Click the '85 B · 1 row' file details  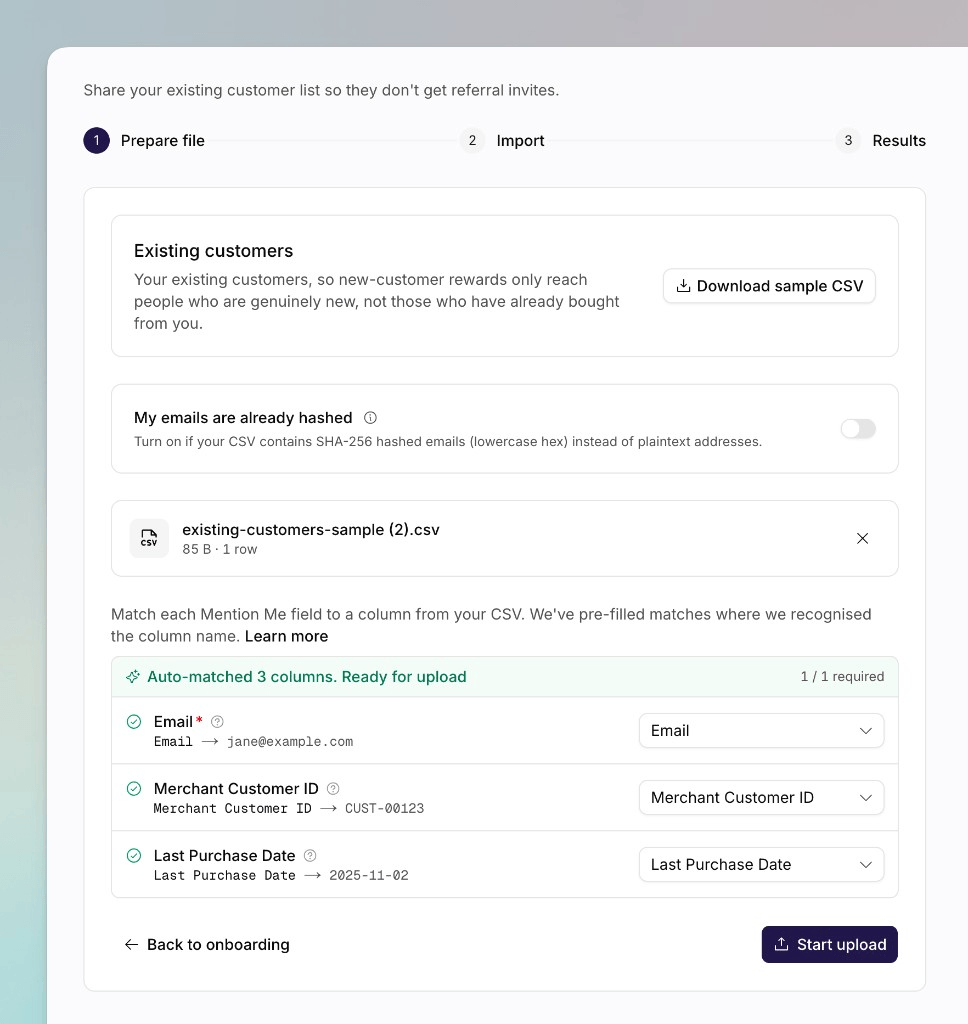[x=219, y=549]
